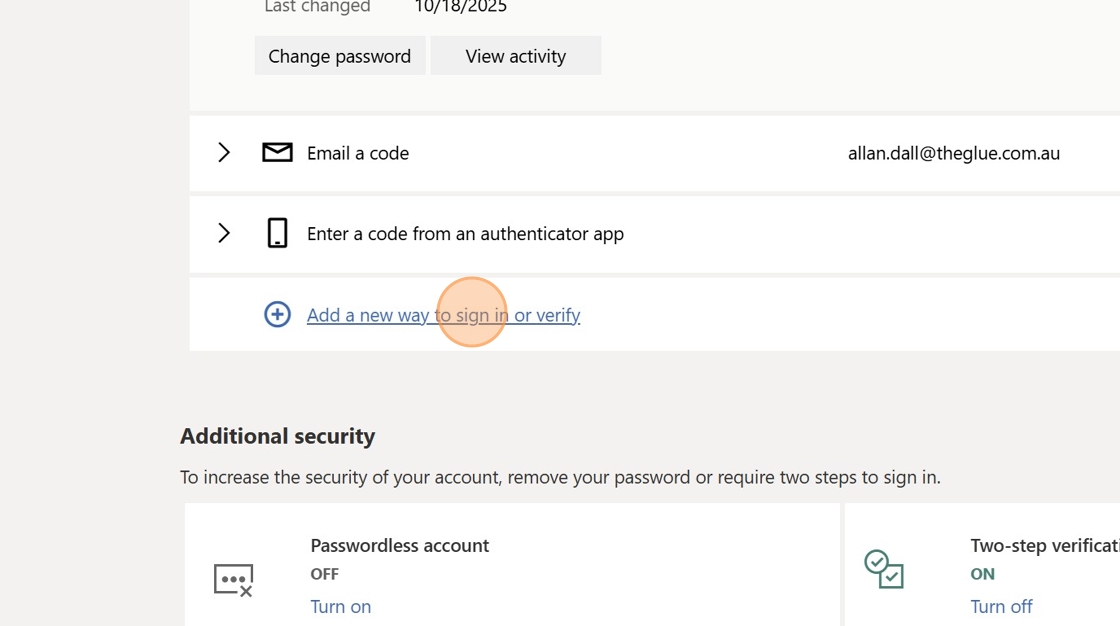Expand the authenticator app row chevron
Image resolution: width=1120 pixels, height=626 pixels.
224,233
